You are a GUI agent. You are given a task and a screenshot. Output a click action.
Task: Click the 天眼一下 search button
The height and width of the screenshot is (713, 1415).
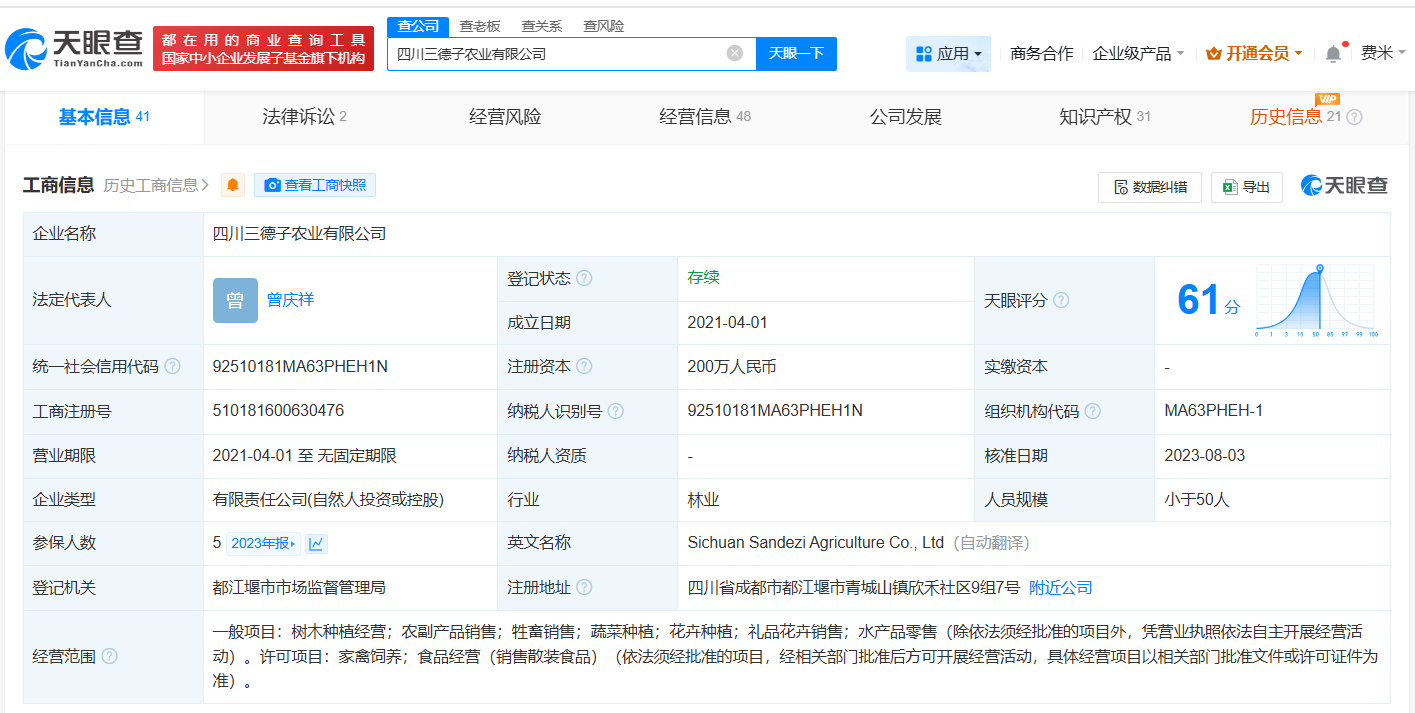pyautogui.click(x=797, y=53)
